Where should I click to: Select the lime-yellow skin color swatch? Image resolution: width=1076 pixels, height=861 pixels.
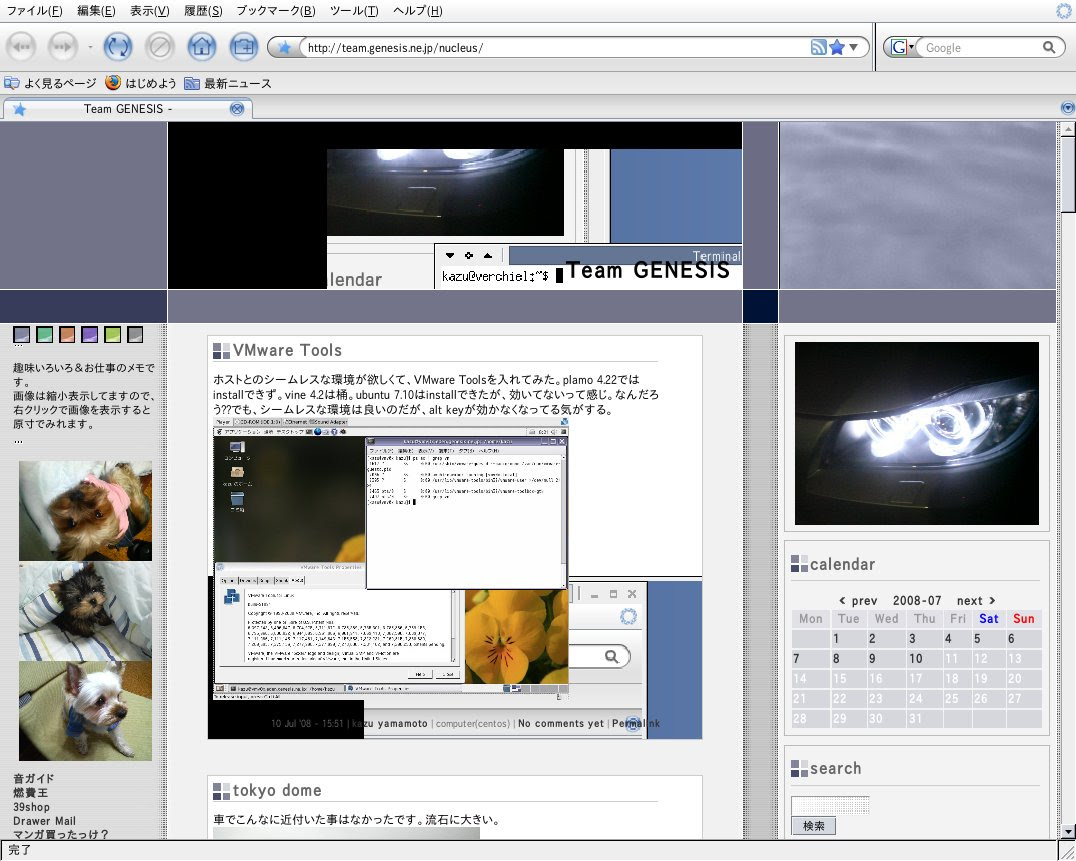[112, 334]
